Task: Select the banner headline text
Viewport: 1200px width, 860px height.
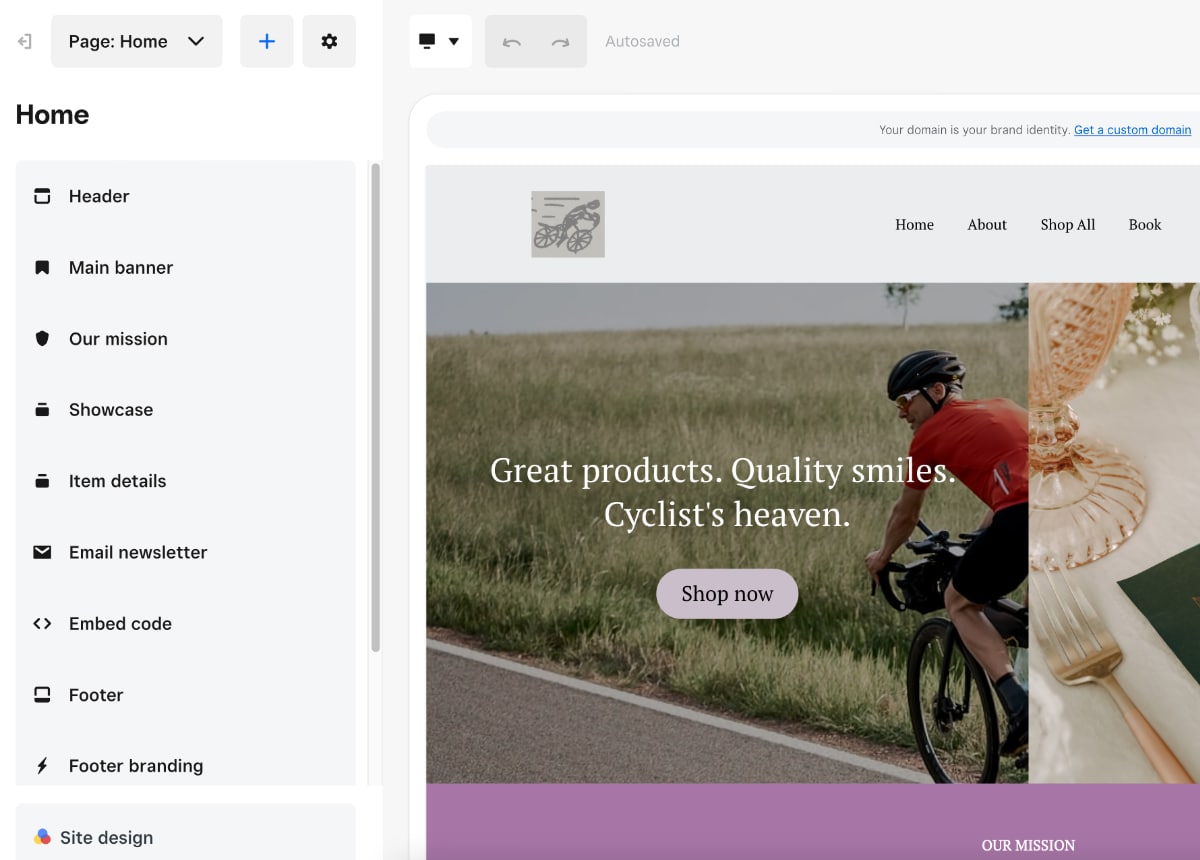Action: click(x=723, y=492)
